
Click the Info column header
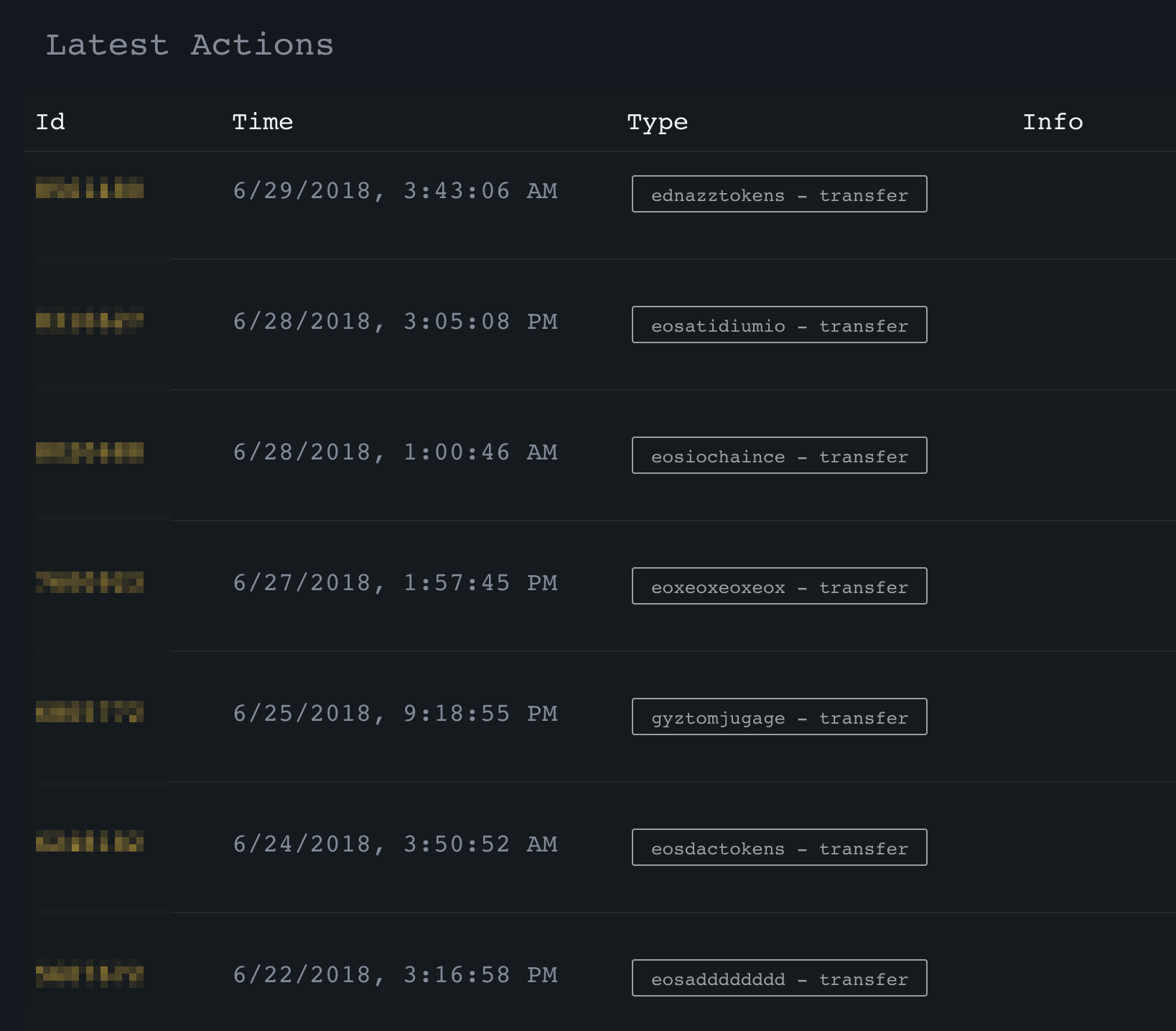tap(1053, 121)
